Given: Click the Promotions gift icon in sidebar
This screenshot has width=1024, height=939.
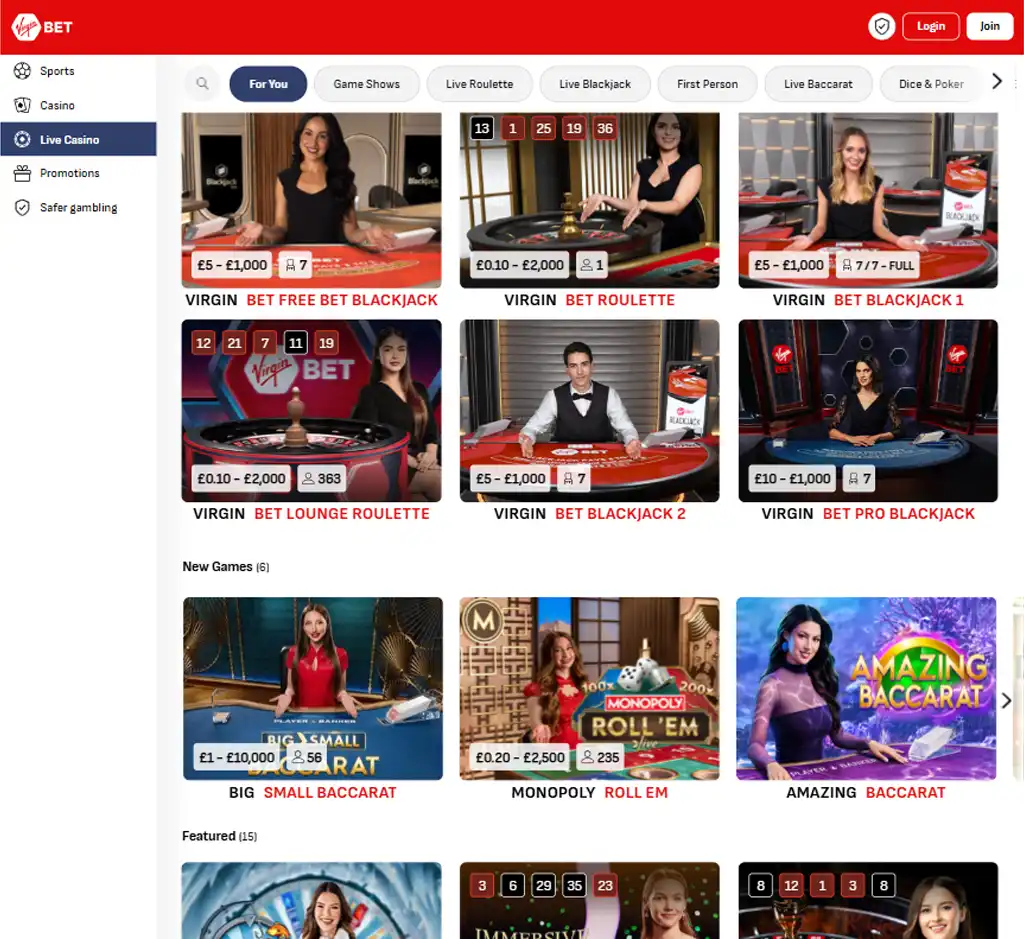Looking at the screenshot, I should click(22, 173).
